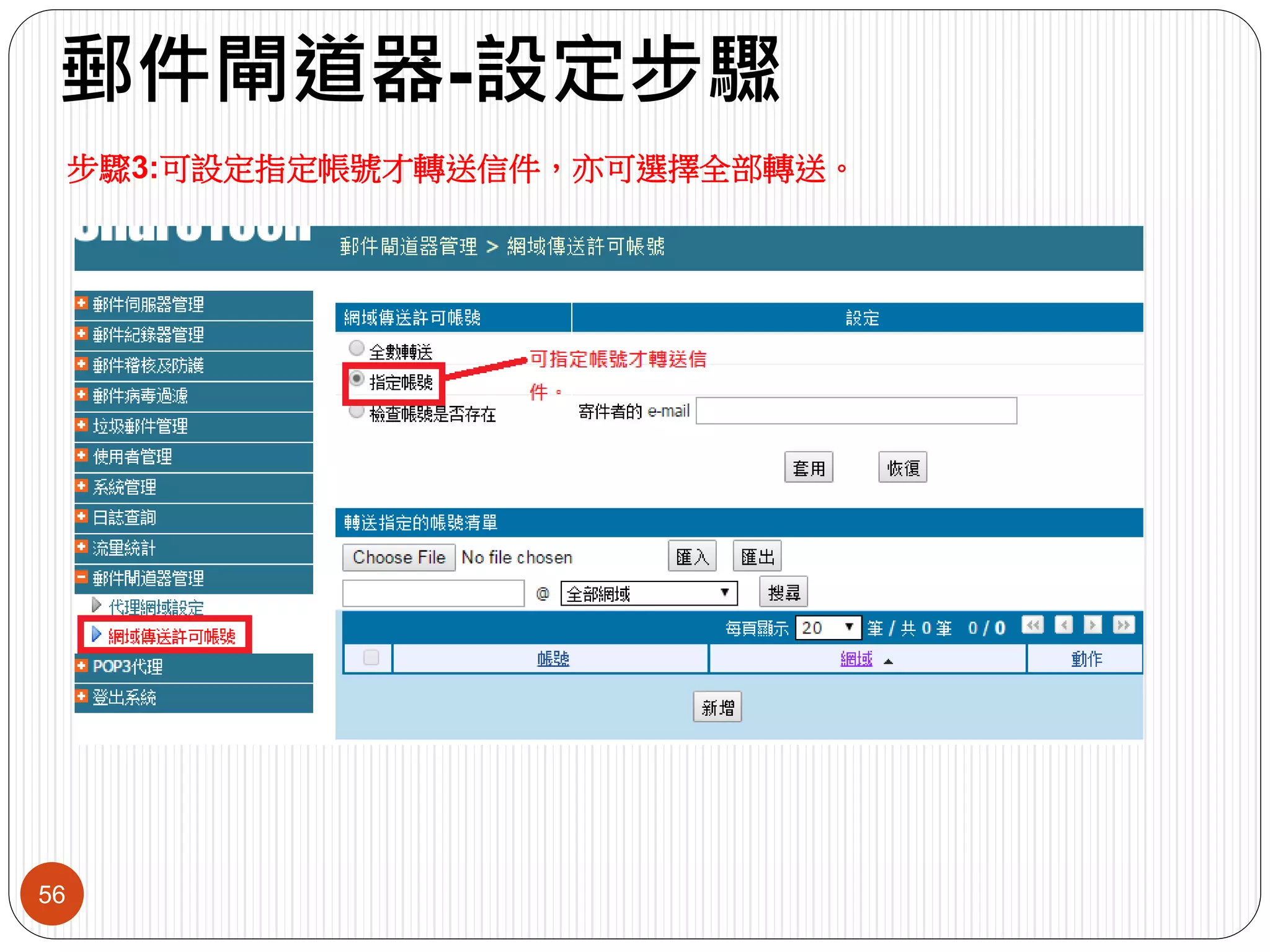
Task: Tick the select-all checkbox in table header
Action: [x=371, y=657]
